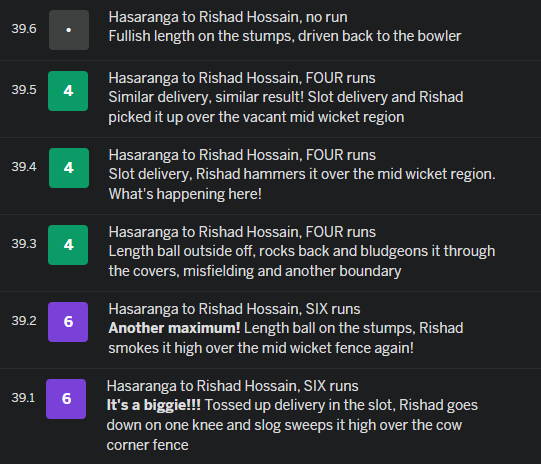Click the green 4 badge for ball 39.4
The width and height of the screenshot is (541, 464).
(69, 168)
